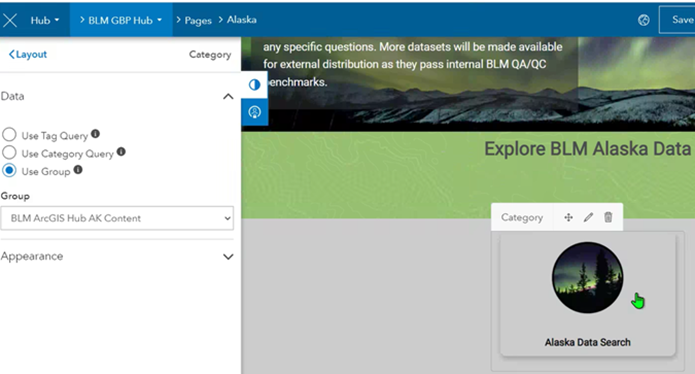This screenshot has height=374, width=695.
Task: Click the banner paragraph about datasets
Action: (412, 64)
